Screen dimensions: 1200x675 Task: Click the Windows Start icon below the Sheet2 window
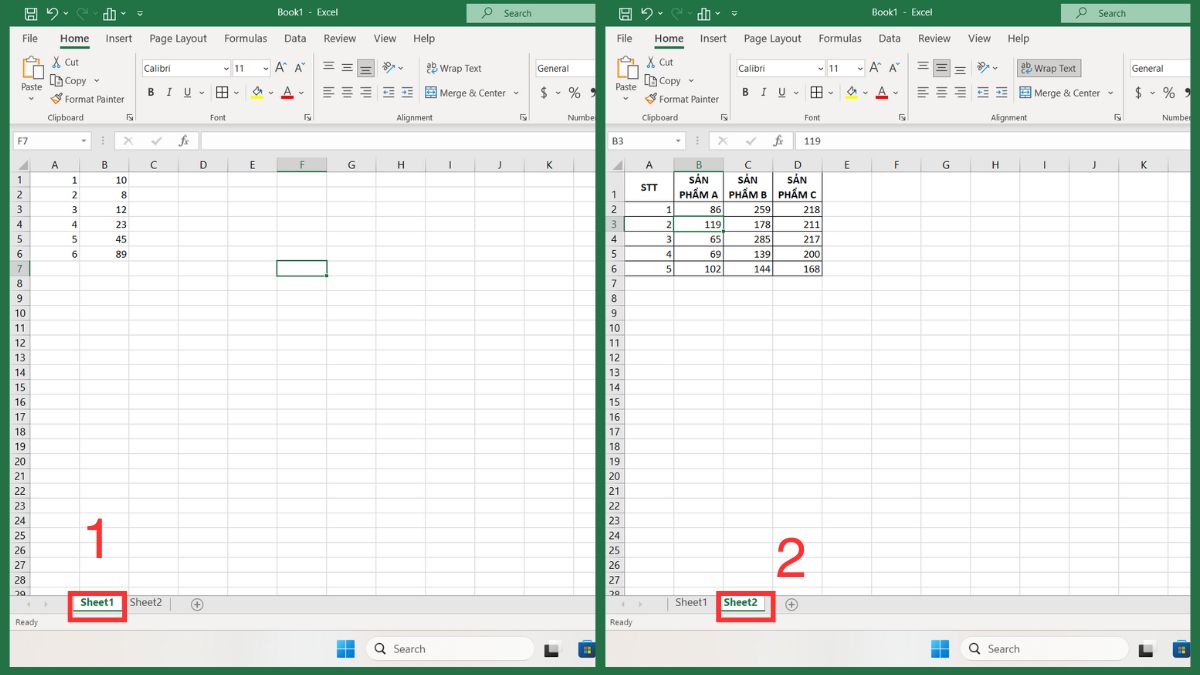pyautogui.click(x=940, y=649)
